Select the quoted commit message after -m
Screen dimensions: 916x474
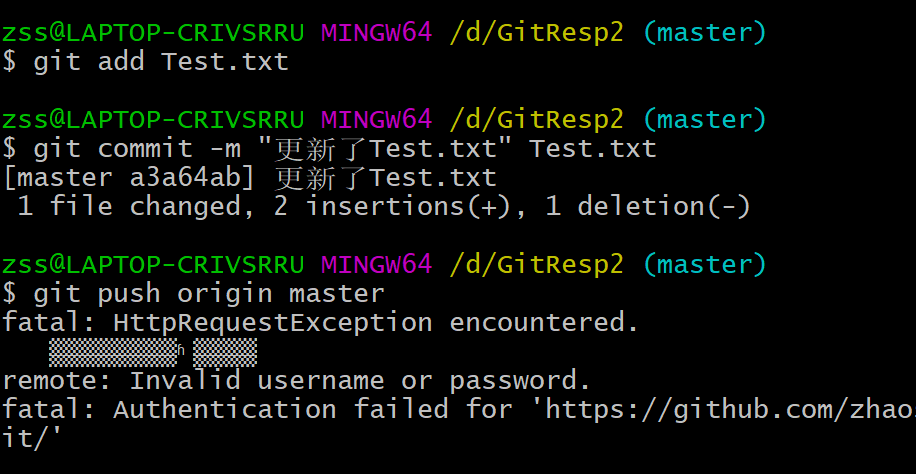click(385, 149)
